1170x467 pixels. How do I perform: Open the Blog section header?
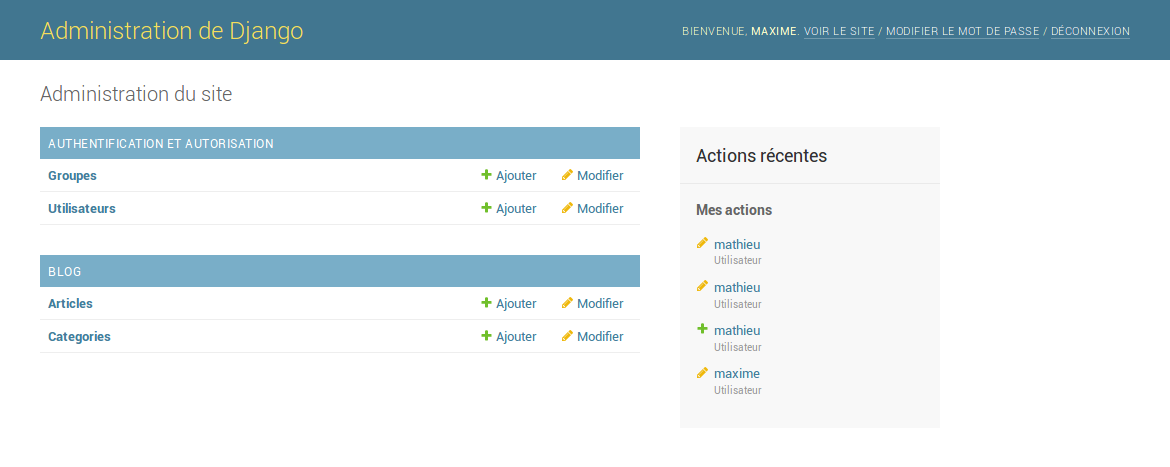65,272
